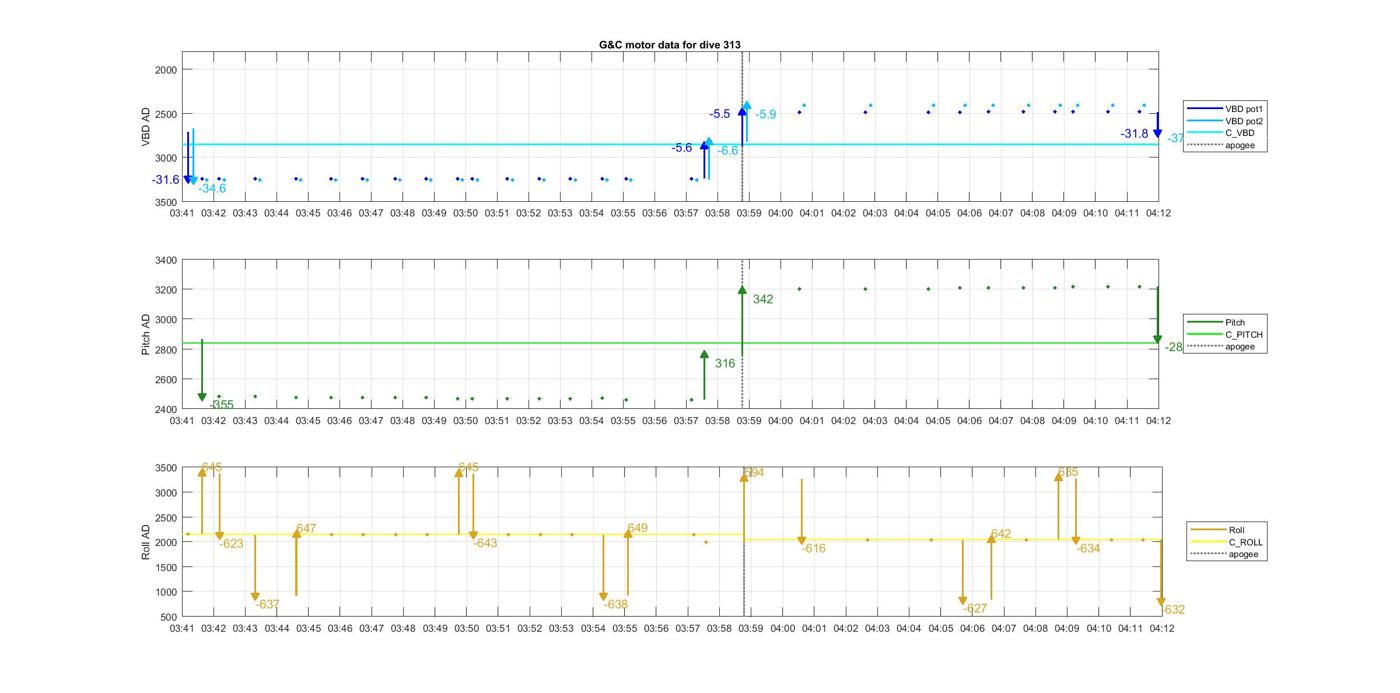Image resolution: width=1400 pixels, height=693 pixels.
Task: Click the title "G&C motor data for dive 313"
Action: (670, 45)
